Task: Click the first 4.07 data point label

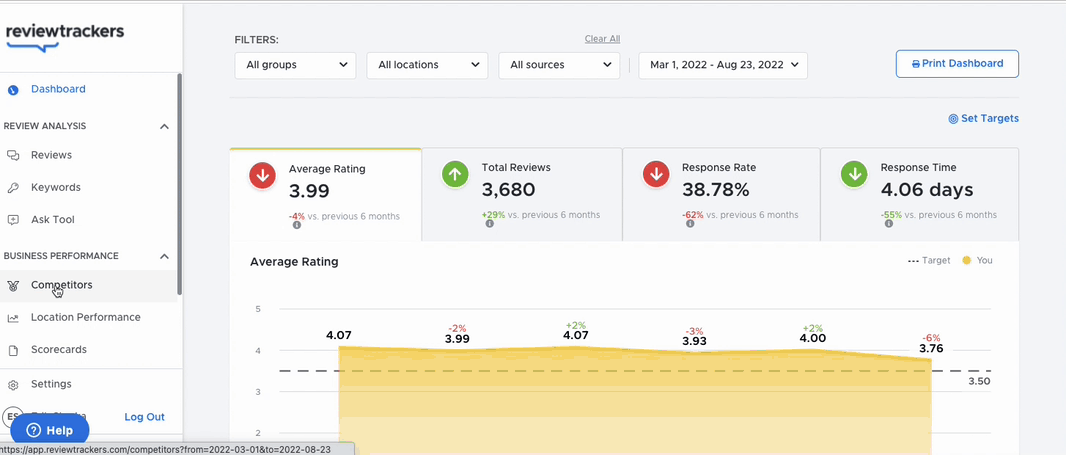Action: click(x=339, y=335)
